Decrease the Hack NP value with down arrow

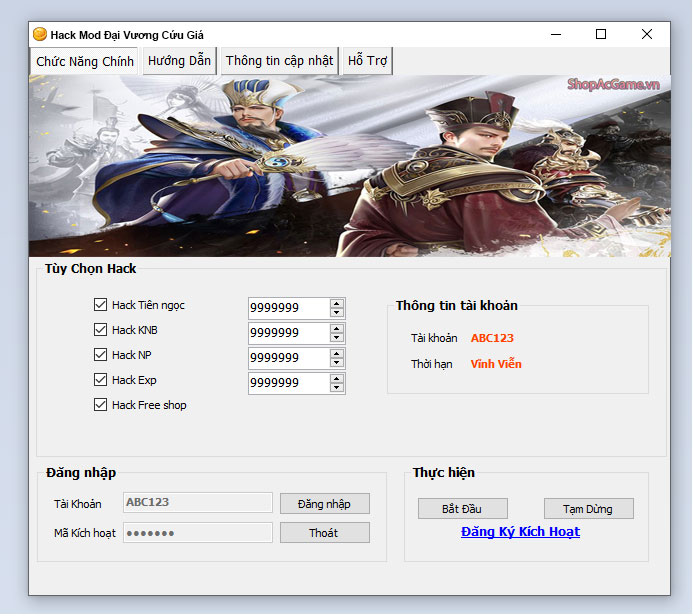pos(337,363)
